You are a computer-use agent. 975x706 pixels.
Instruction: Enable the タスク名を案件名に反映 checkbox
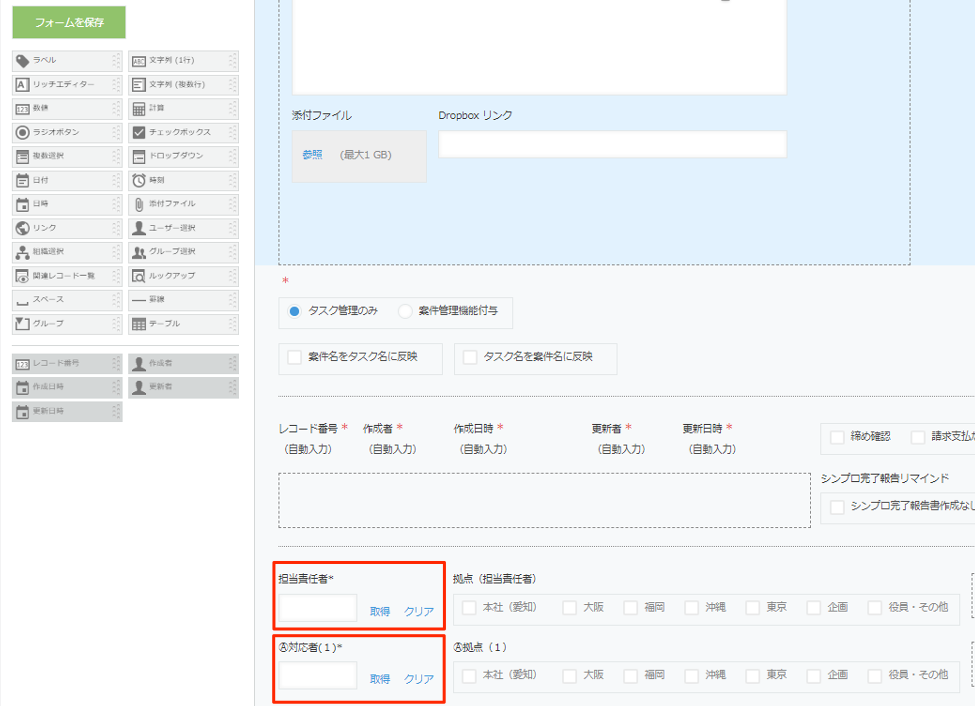coord(470,357)
